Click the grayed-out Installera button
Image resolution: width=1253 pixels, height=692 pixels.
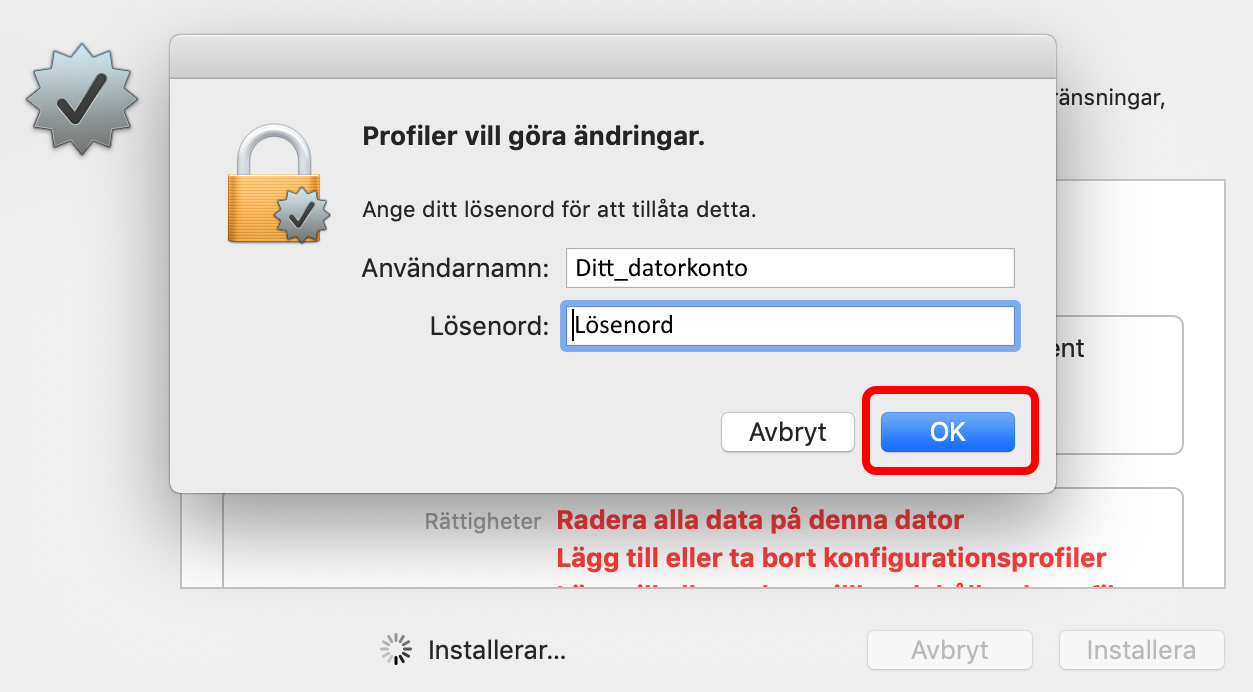(x=1141, y=650)
